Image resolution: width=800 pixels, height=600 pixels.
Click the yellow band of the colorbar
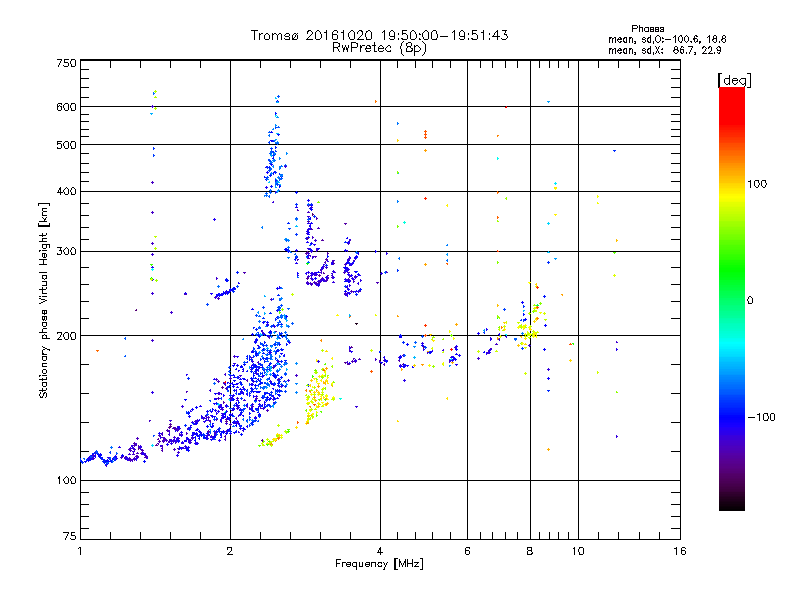coord(732,196)
